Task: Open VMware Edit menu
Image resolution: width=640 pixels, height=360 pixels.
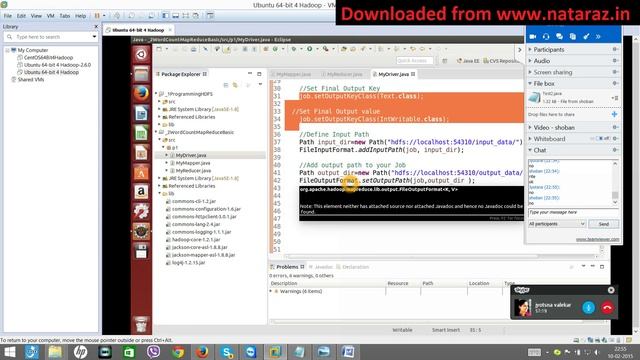Action: click(x=21, y=16)
